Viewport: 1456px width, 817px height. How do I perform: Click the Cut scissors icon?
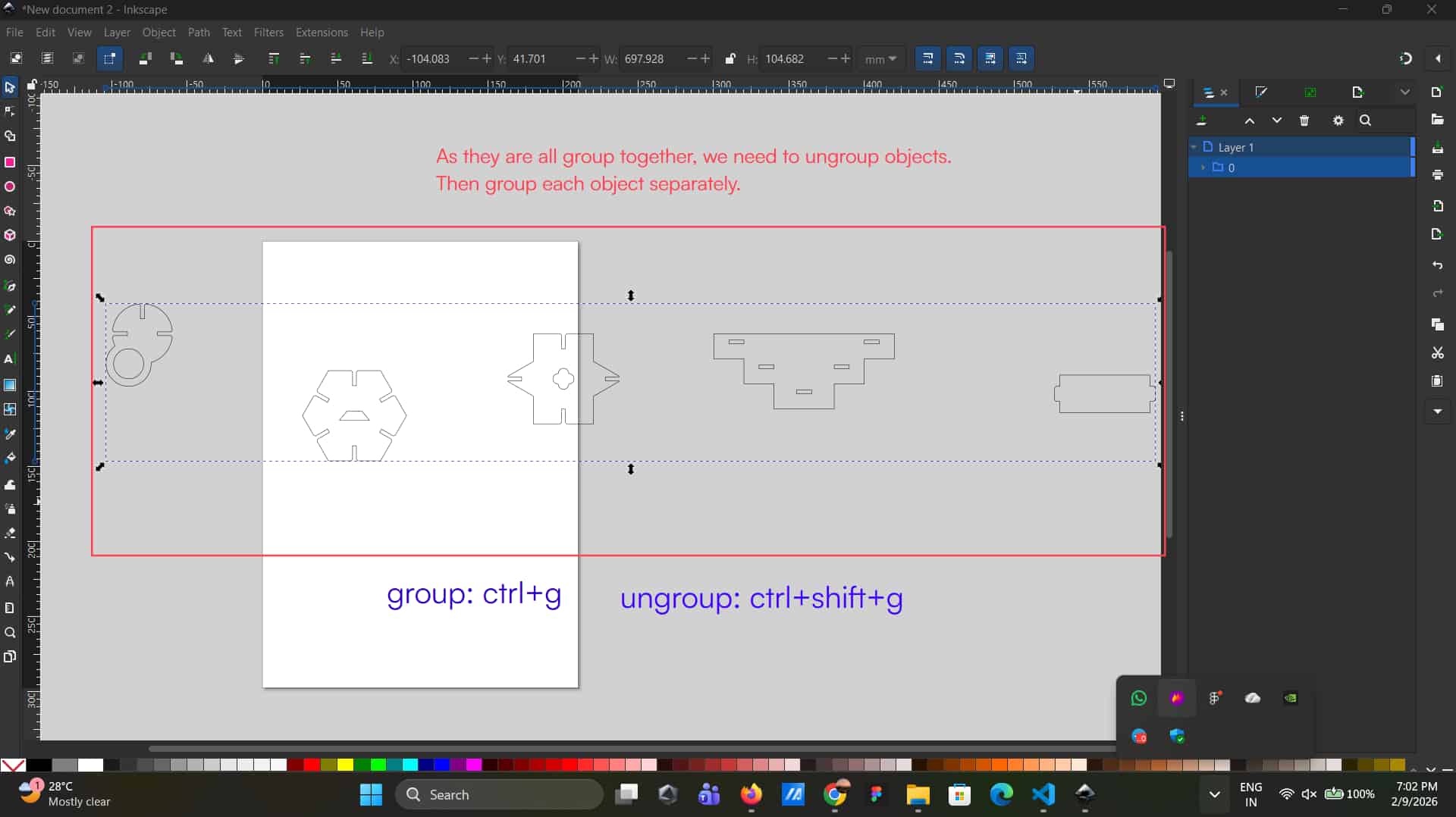1437,353
